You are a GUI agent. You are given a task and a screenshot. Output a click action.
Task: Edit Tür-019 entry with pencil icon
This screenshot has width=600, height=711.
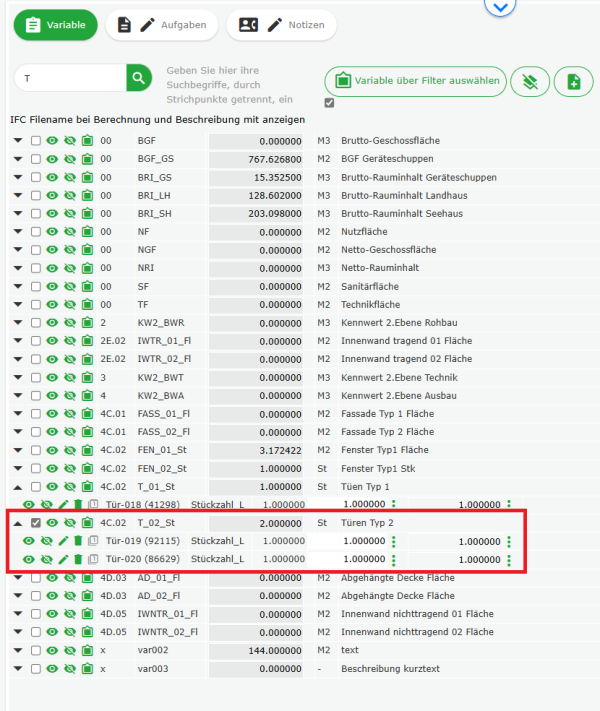click(x=62, y=541)
